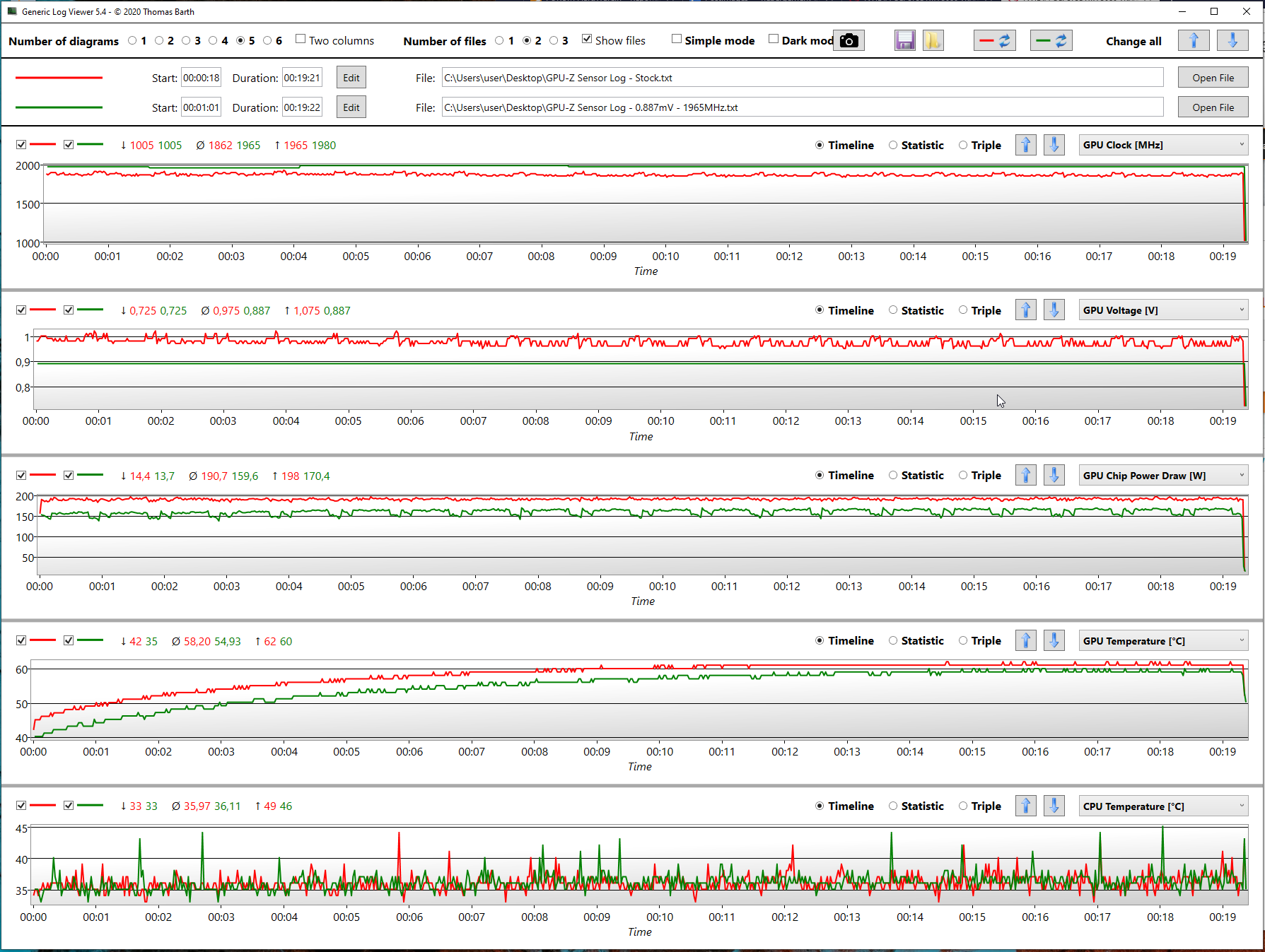Click the Change all down arrow
The width and height of the screenshot is (1265, 952).
1232,41
